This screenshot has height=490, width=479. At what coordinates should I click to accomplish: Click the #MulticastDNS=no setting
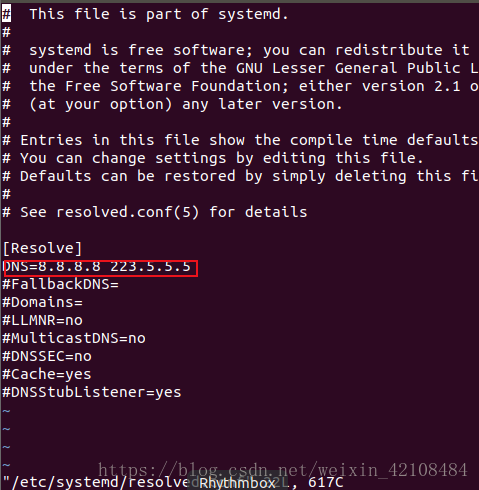coord(74,338)
